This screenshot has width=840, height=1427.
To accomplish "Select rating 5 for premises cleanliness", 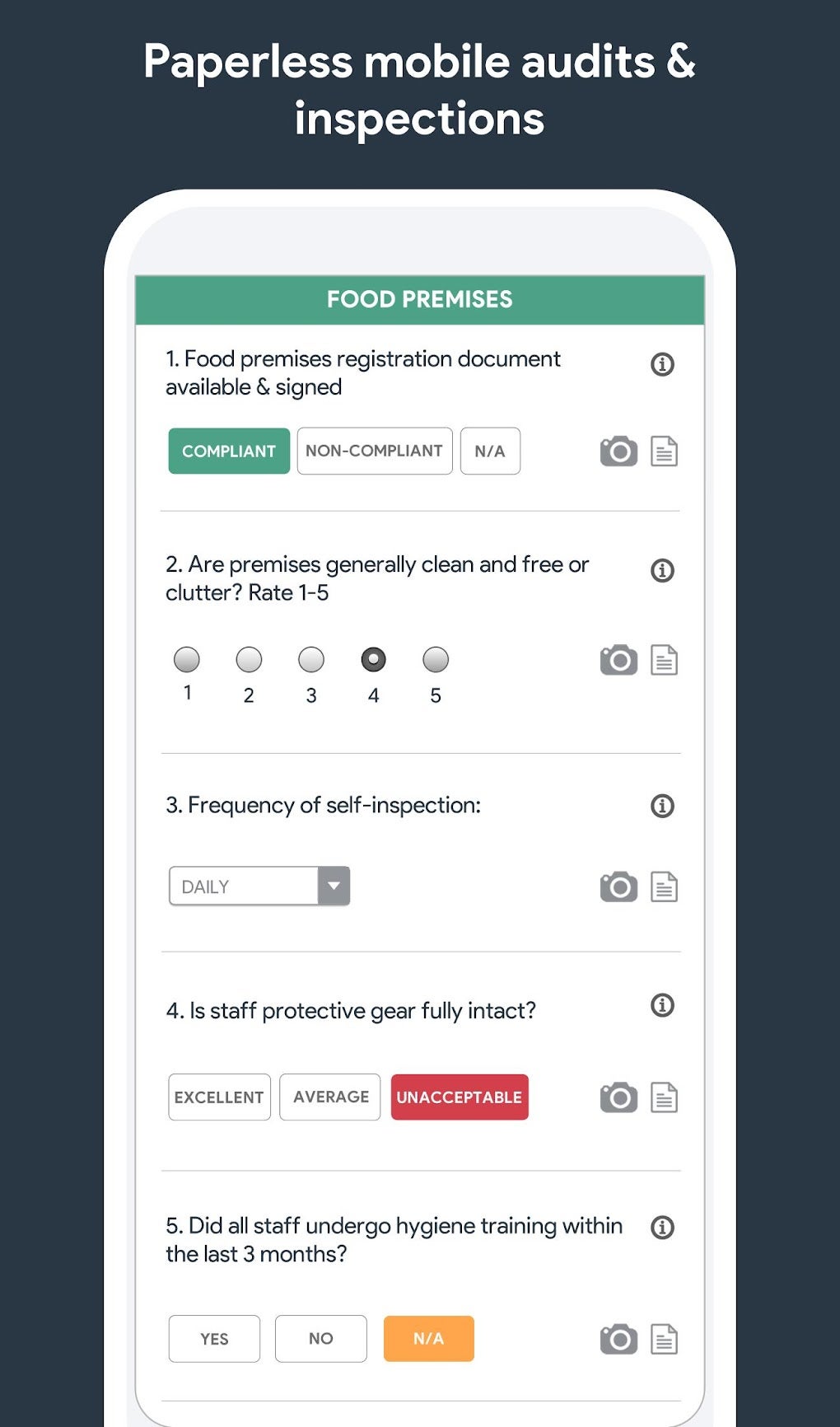I will pyautogui.click(x=435, y=660).
